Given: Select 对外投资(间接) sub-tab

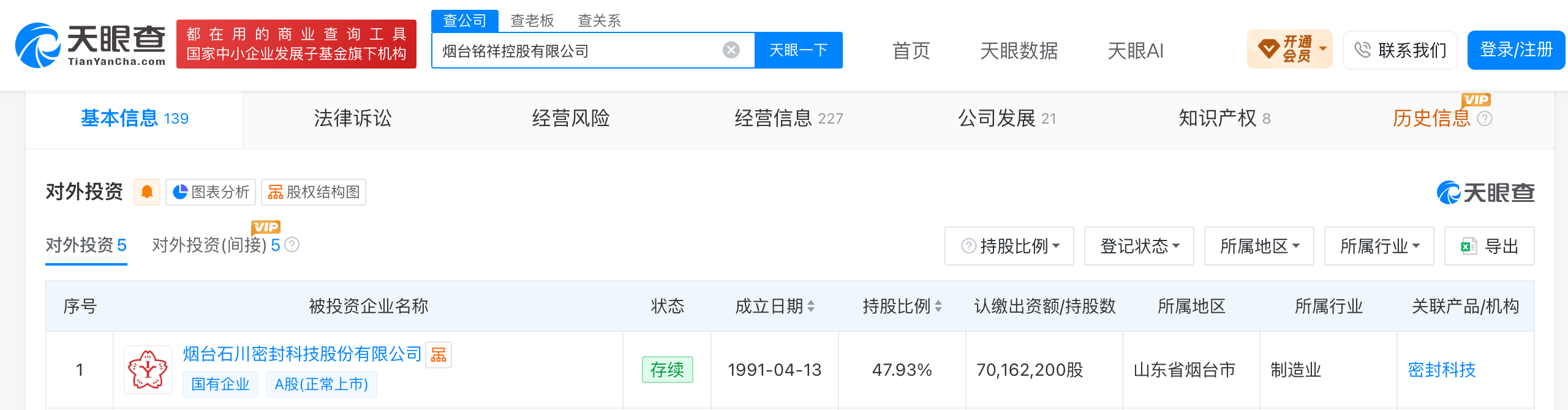Looking at the screenshot, I should (216, 245).
